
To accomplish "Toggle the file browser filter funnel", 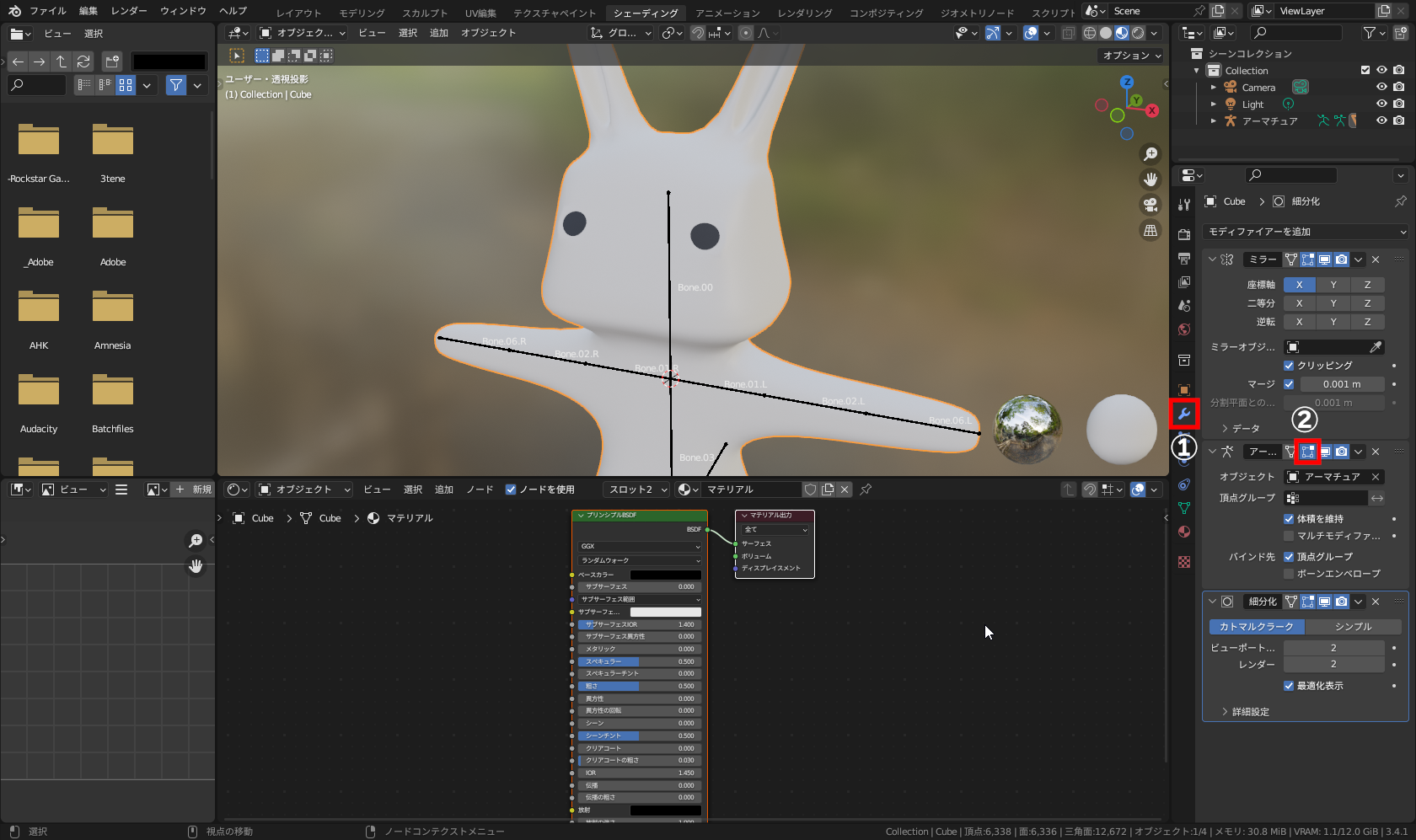I will coord(176,85).
